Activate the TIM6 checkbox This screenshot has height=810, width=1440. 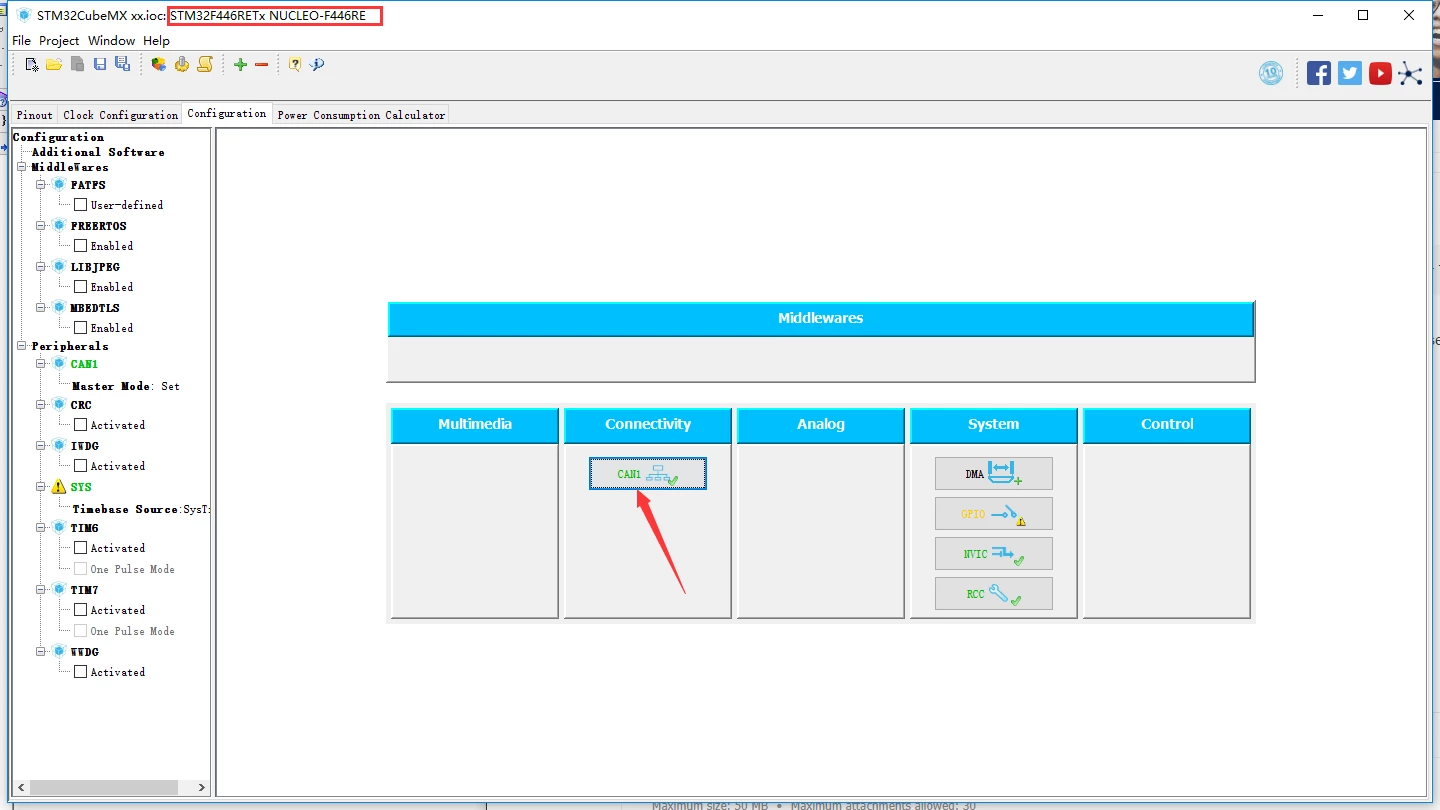[x=81, y=548]
